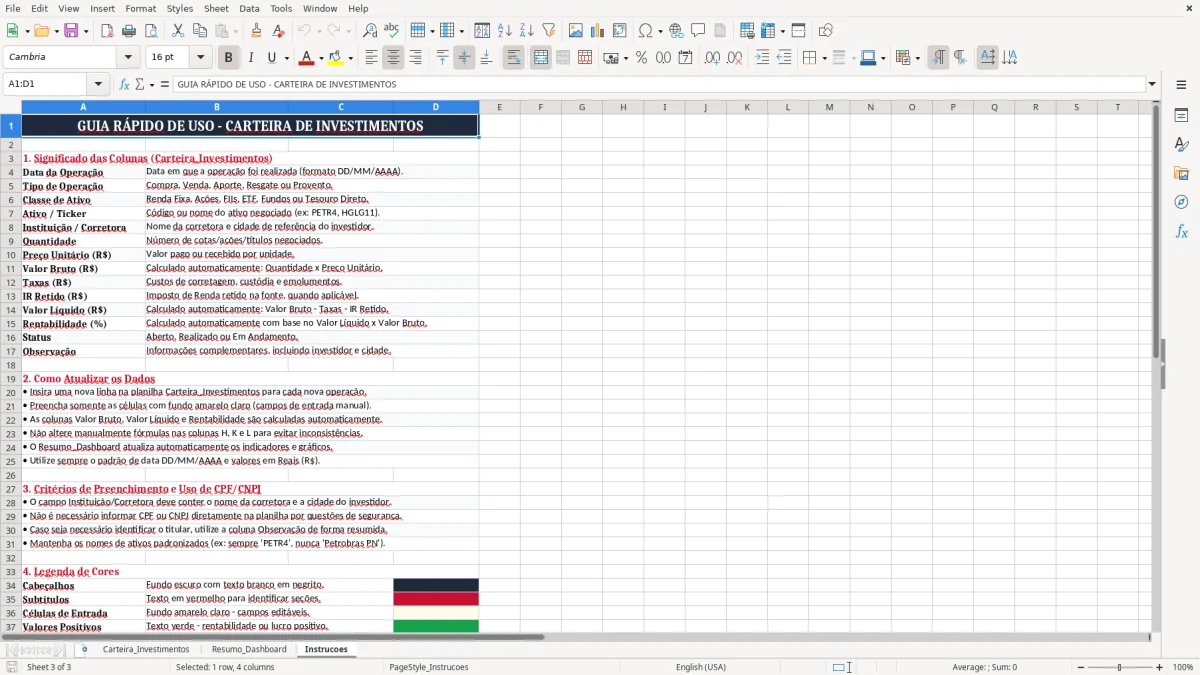Click the Select Function sum button
The image size is (1200, 675).
(139, 84)
